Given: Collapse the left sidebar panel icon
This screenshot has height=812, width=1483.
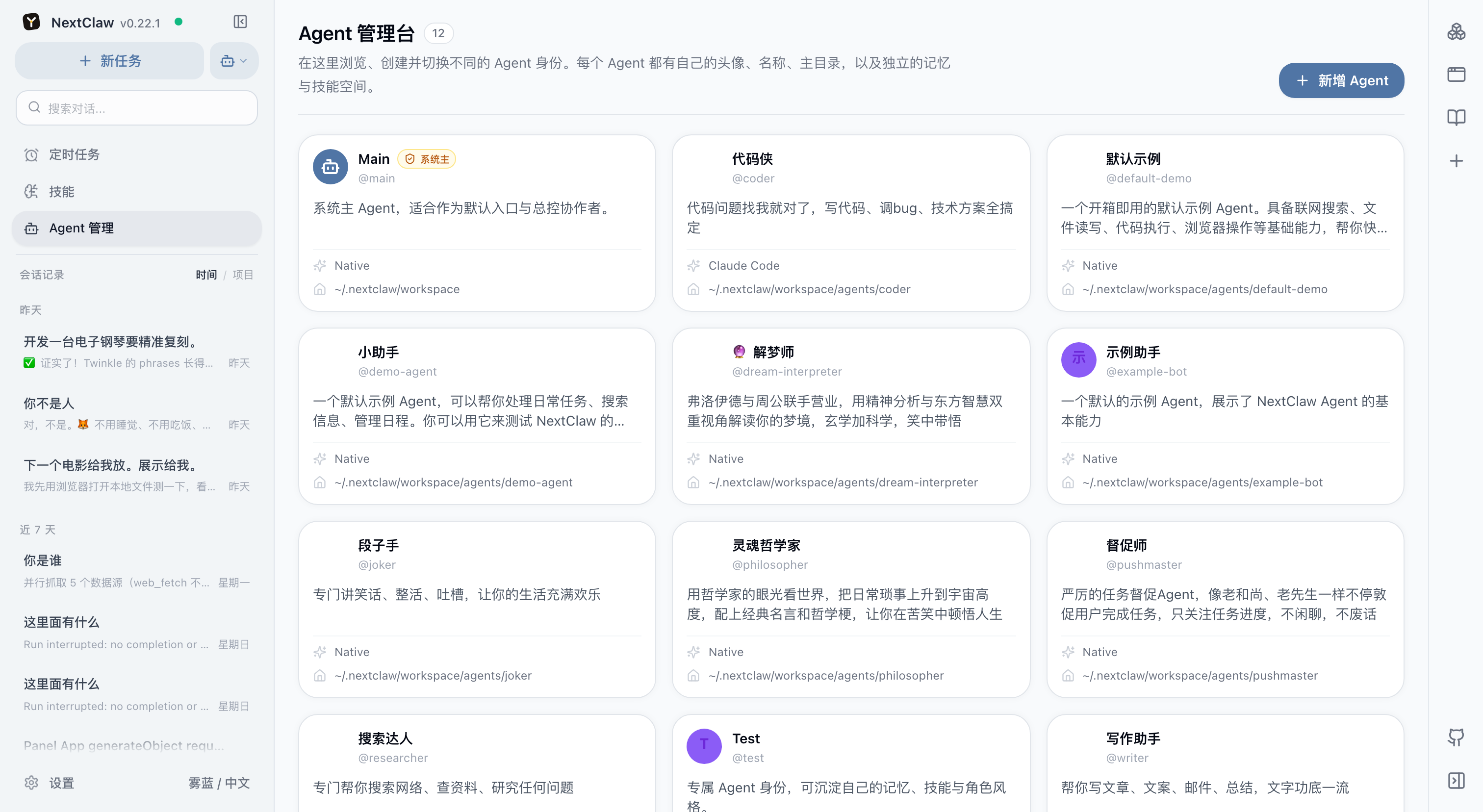Looking at the screenshot, I should click(240, 22).
